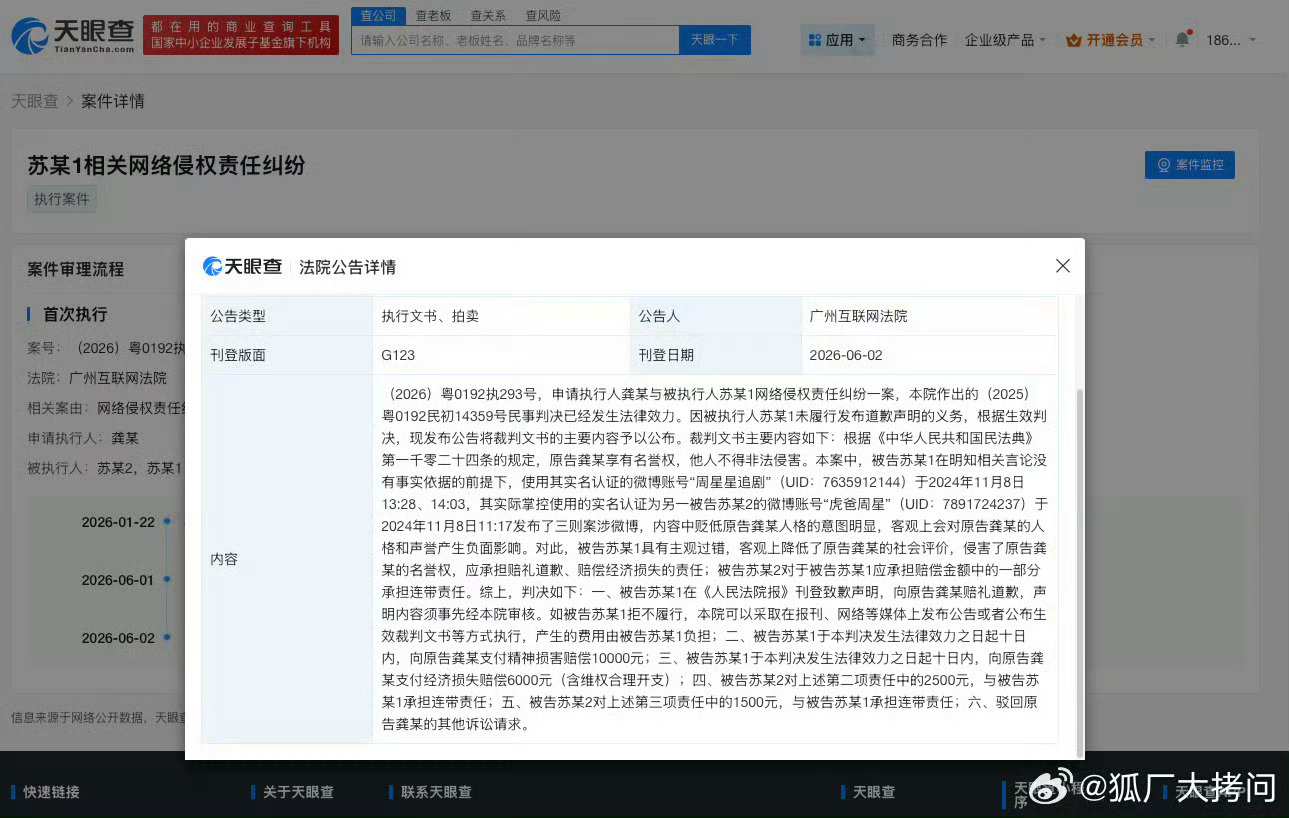Open the account 186... dropdown
1289x818 pixels.
pyautogui.click(x=1231, y=40)
